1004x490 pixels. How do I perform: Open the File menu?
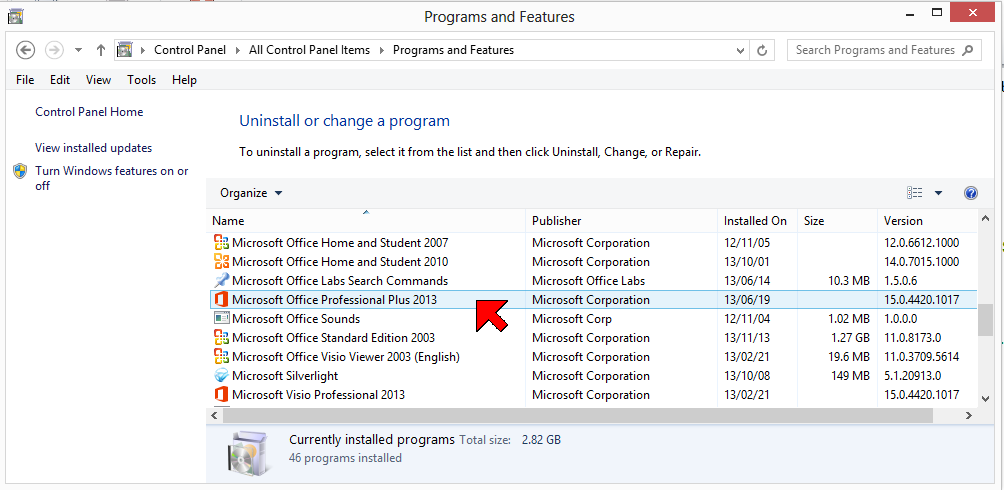pos(25,80)
